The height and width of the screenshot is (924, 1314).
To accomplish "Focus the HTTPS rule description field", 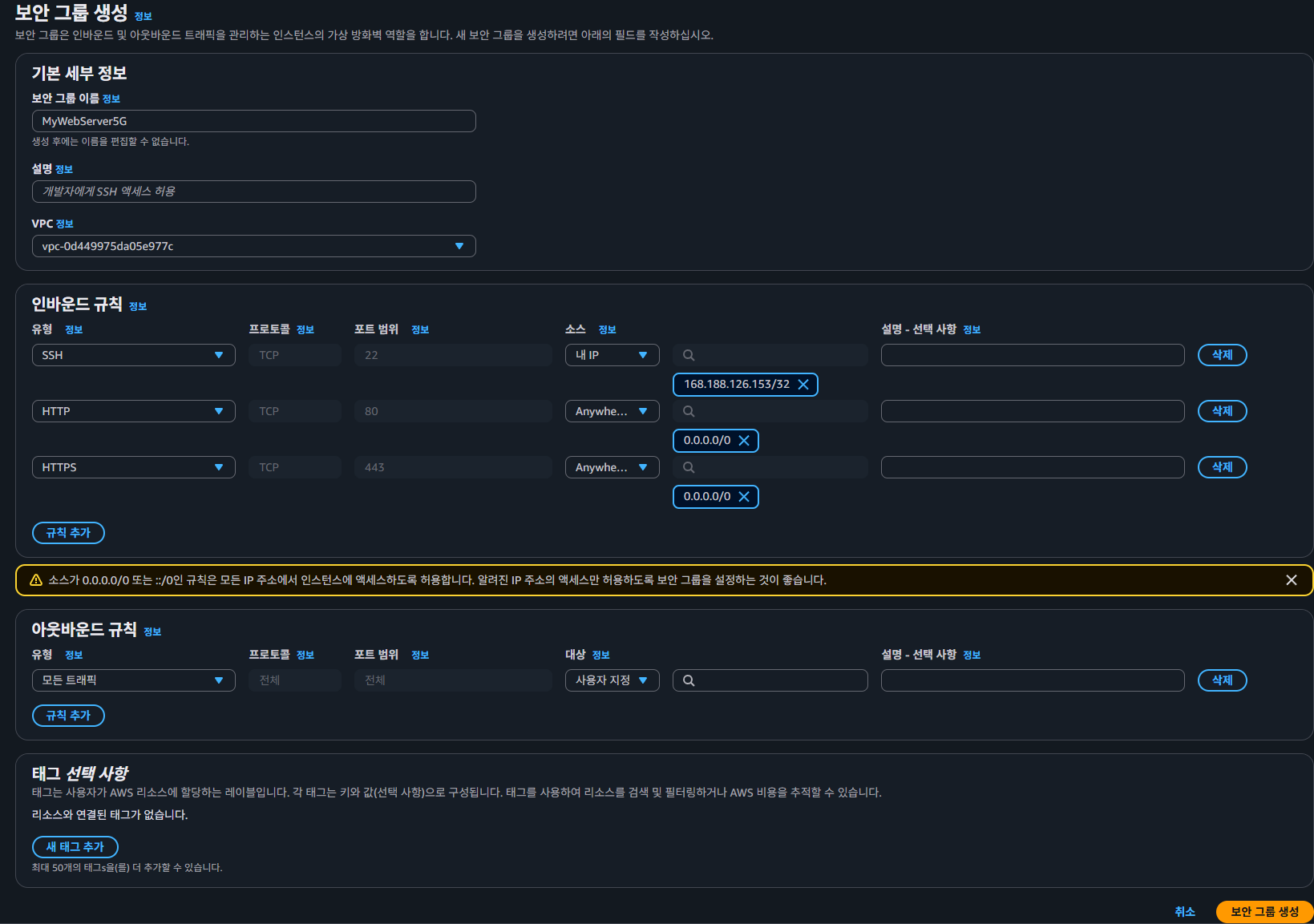I will coord(1033,467).
